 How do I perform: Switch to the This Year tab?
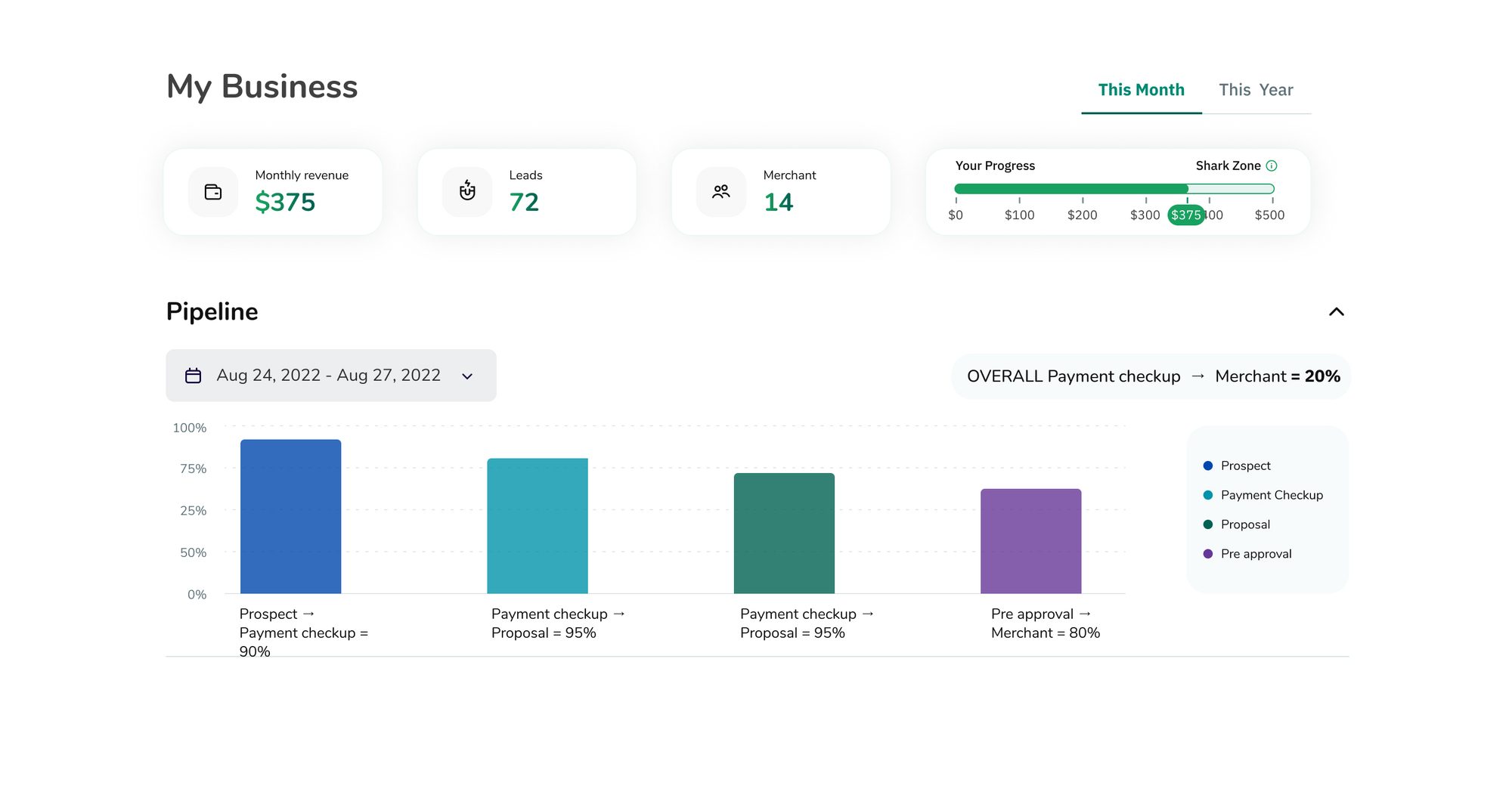pyautogui.click(x=1256, y=90)
